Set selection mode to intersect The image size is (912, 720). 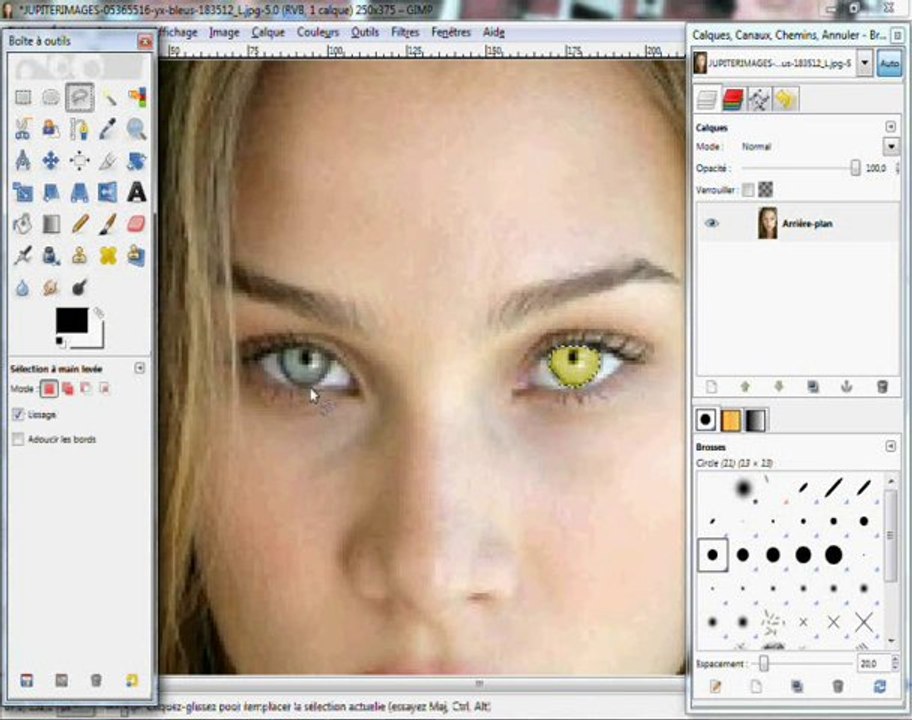pos(105,388)
